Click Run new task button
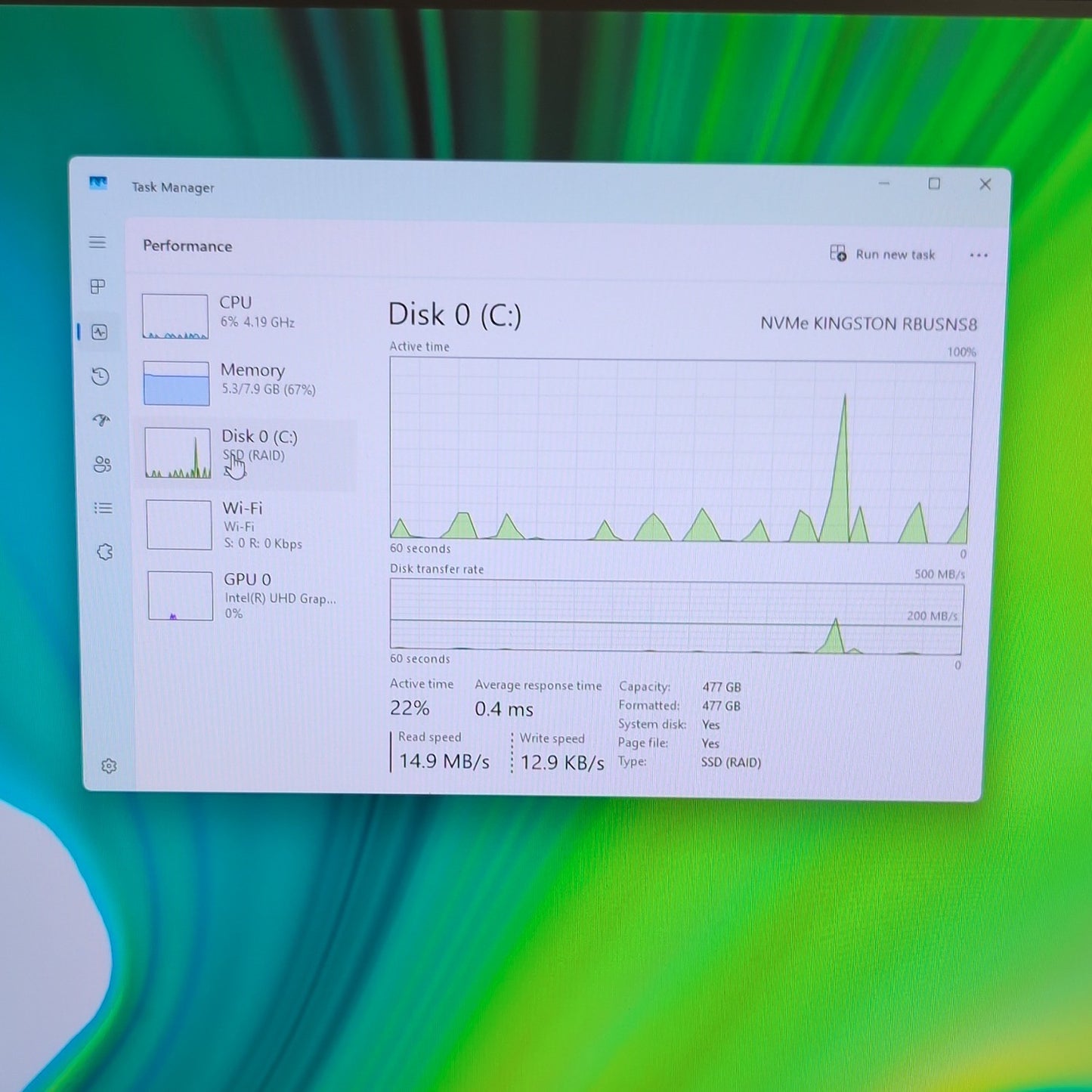 tap(883, 254)
